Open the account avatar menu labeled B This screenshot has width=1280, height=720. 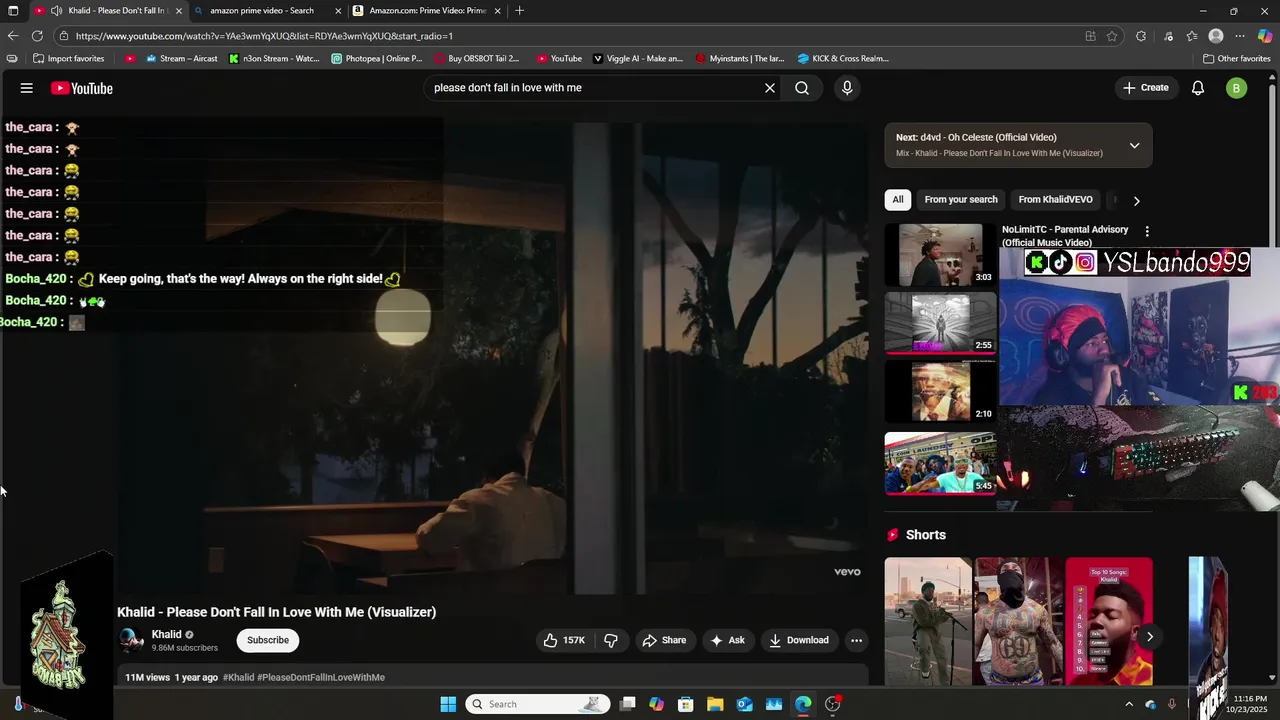[1236, 88]
